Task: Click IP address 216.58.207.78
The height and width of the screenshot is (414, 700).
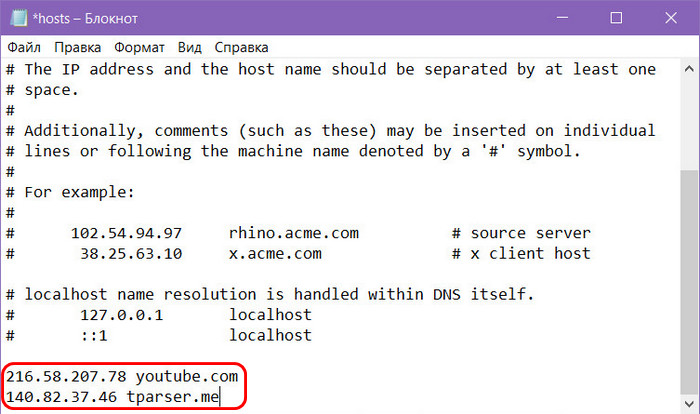Action: pos(66,376)
